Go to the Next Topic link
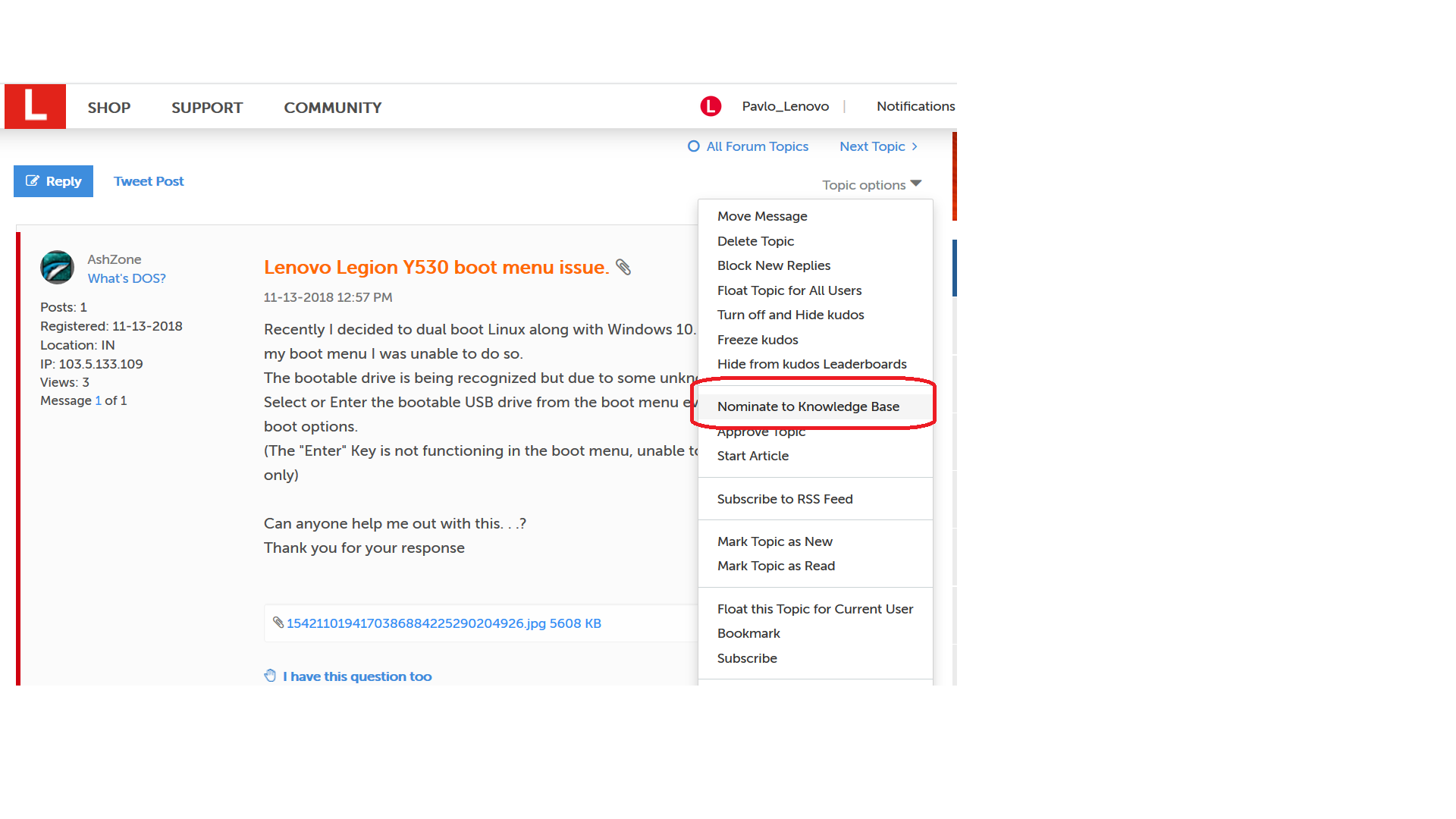Image resolution: width=1456 pixels, height=819 pixels. coord(872,146)
